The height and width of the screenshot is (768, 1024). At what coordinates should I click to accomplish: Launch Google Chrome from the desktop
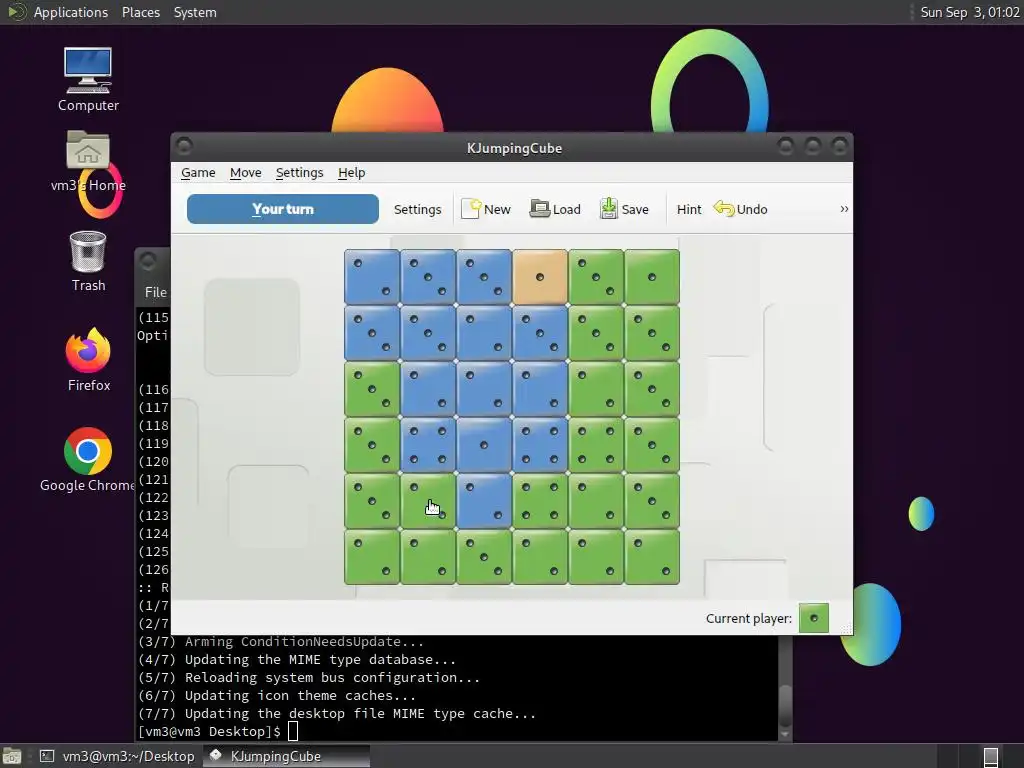[x=88, y=460]
